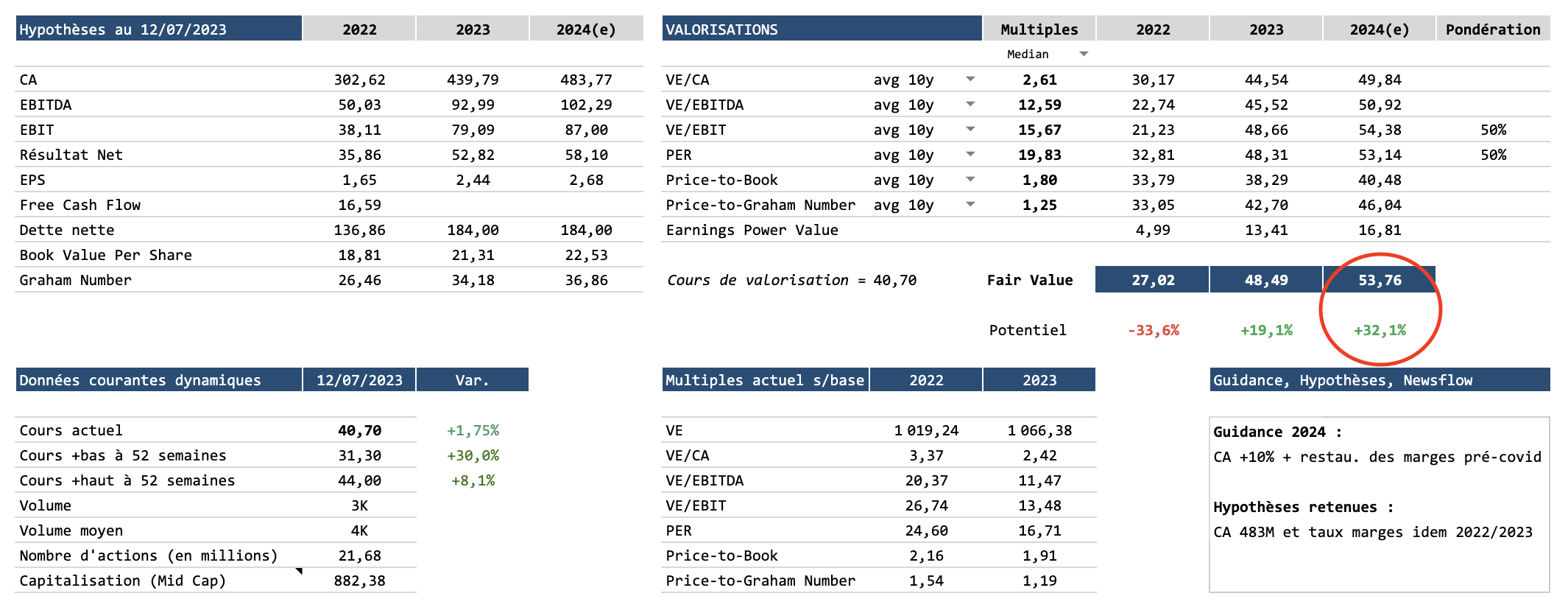Select the 2024(e) Fair Value cell 53,76
Viewport: 1568px width, 610px height.
[x=1379, y=280]
